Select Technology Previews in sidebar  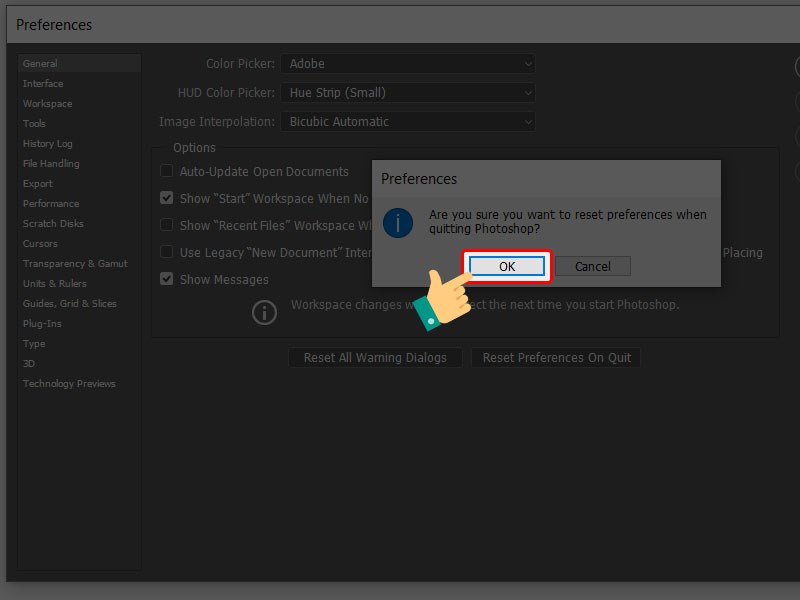pyautogui.click(x=69, y=384)
